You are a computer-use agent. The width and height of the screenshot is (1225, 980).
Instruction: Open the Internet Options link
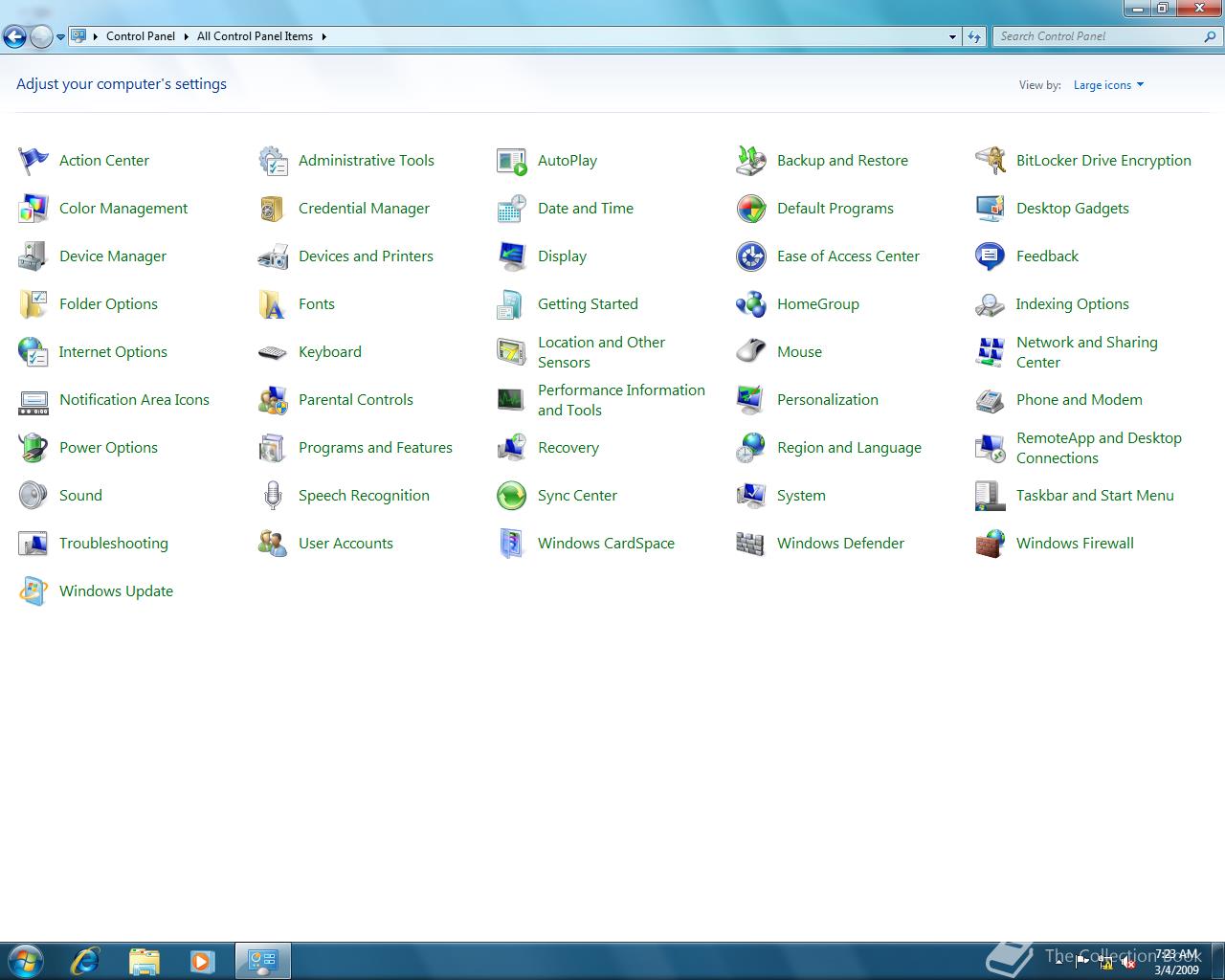point(113,352)
